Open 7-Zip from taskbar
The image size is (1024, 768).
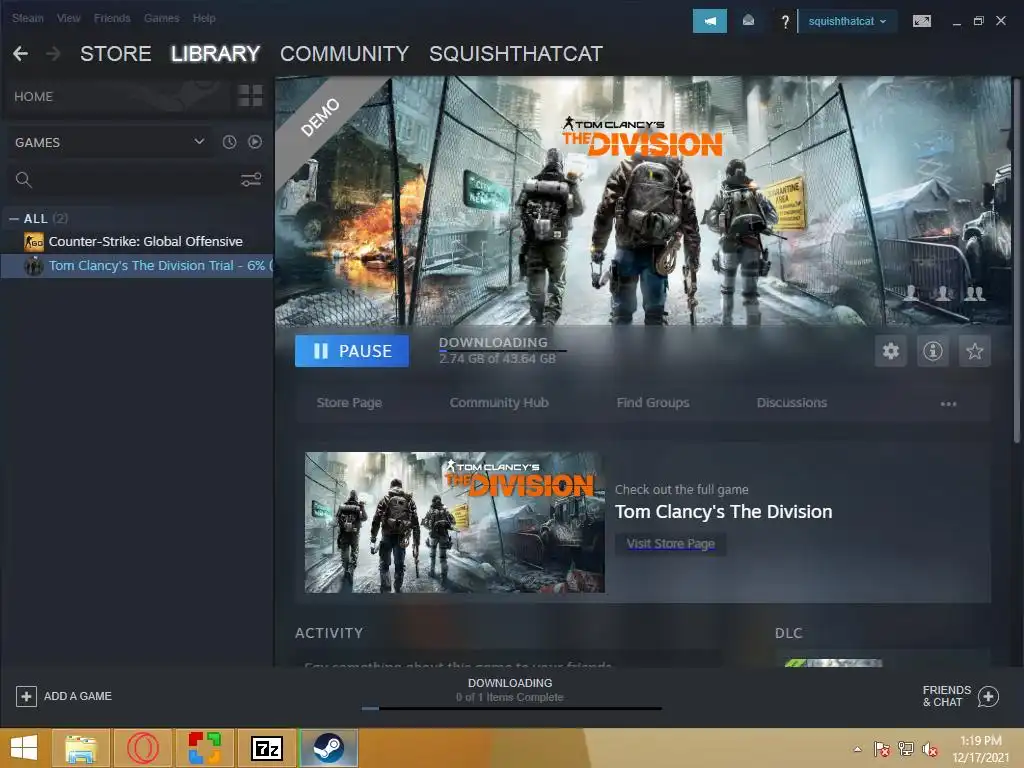[266, 748]
